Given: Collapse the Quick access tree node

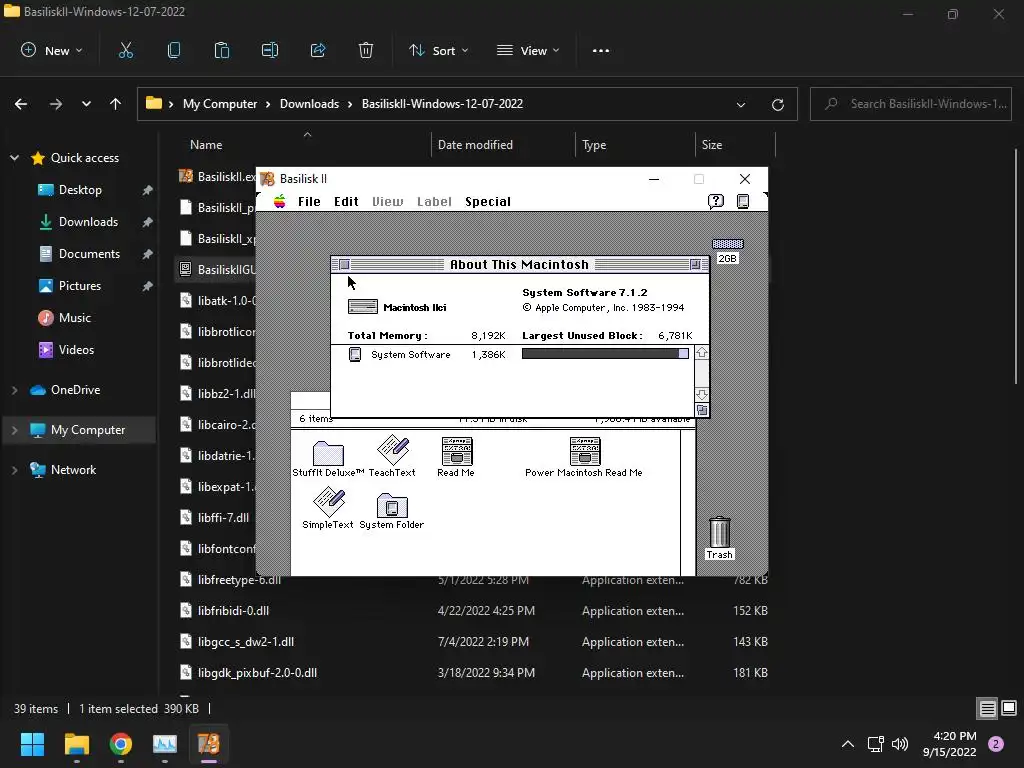Looking at the screenshot, I should coord(14,158).
